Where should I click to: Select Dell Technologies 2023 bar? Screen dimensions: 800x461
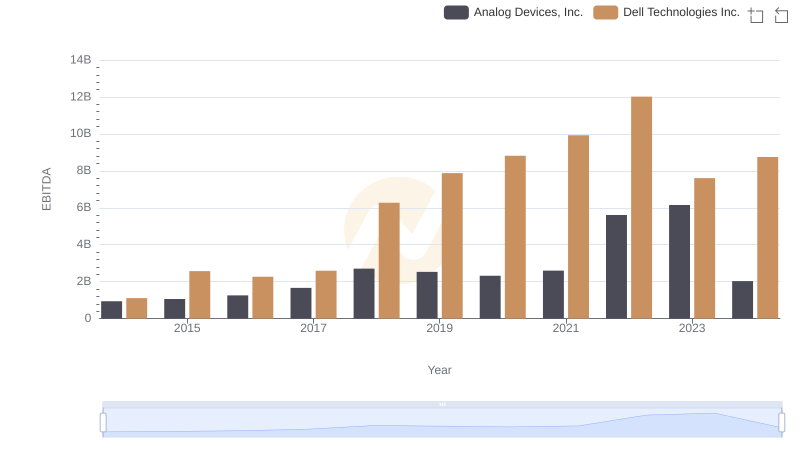tap(705, 248)
